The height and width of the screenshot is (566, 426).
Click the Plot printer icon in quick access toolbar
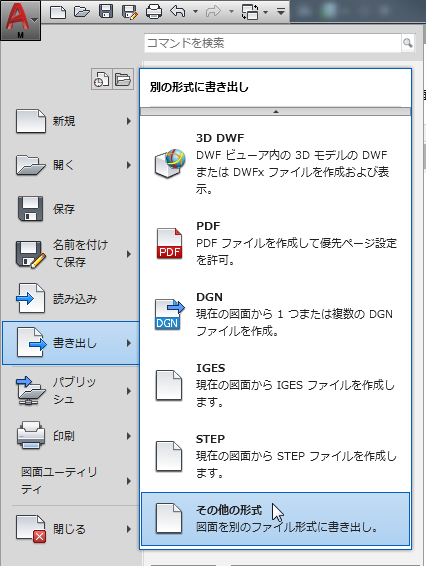[154, 12]
